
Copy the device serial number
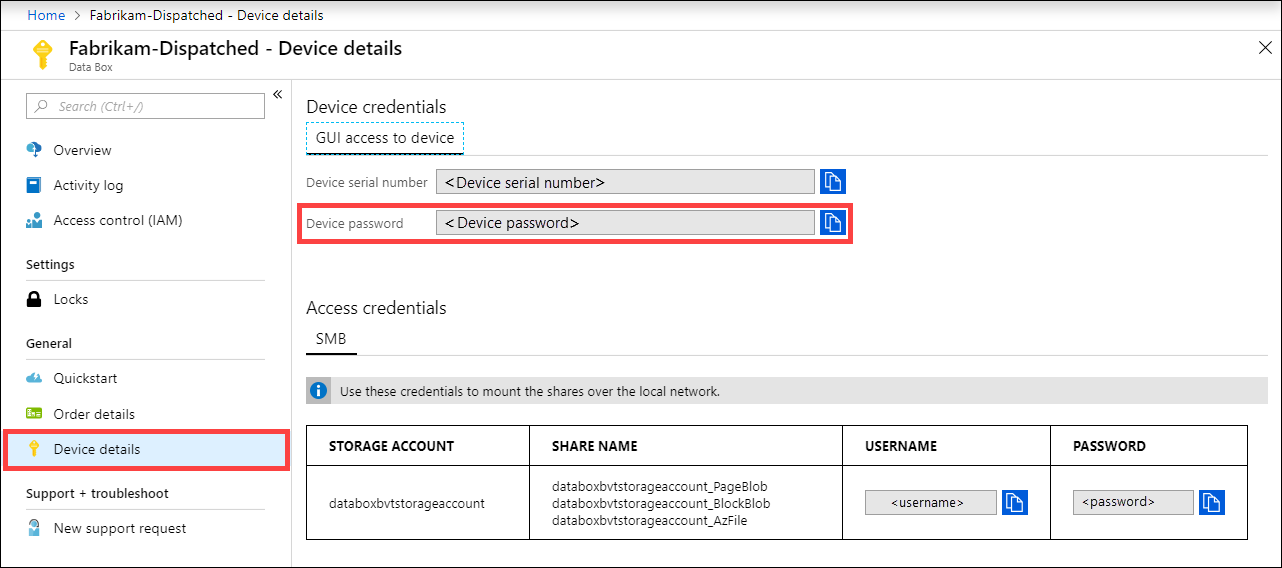(833, 181)
